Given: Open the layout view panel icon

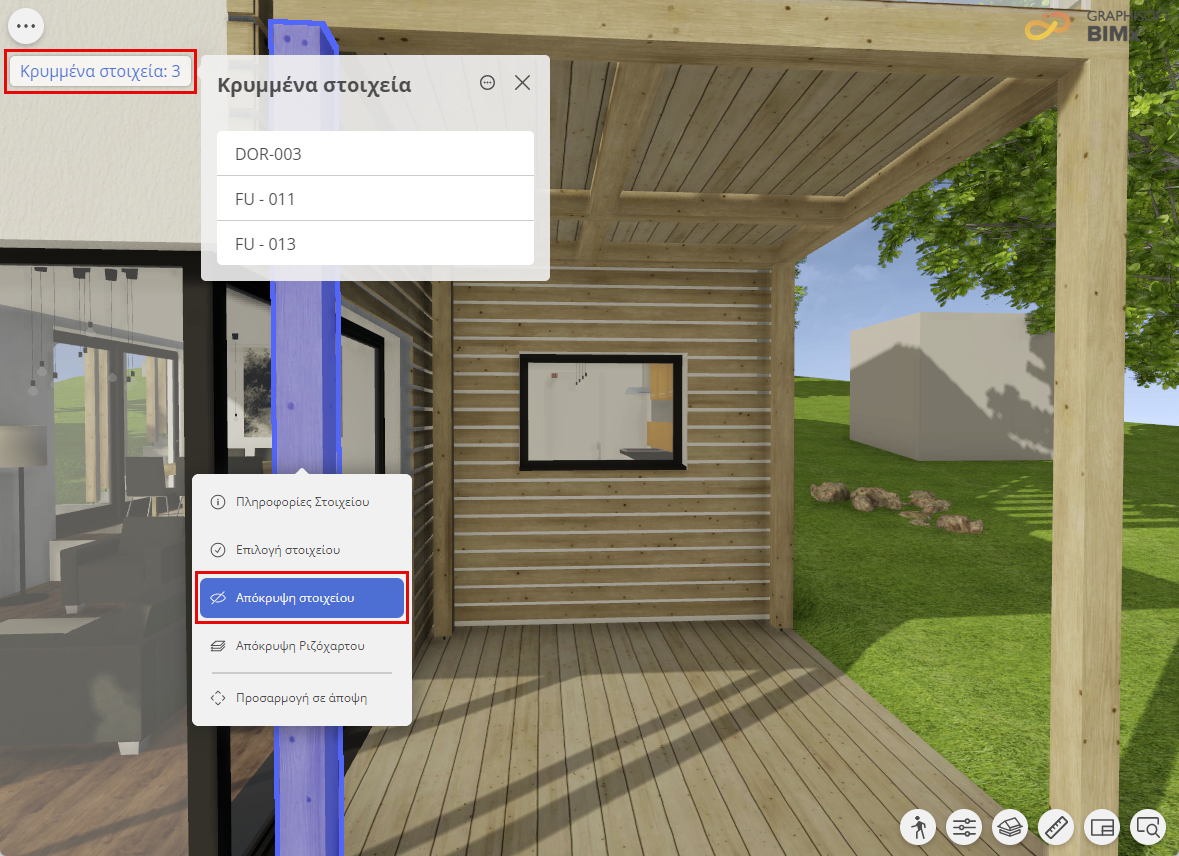Looking at the screenshot, I should 1102,827.
